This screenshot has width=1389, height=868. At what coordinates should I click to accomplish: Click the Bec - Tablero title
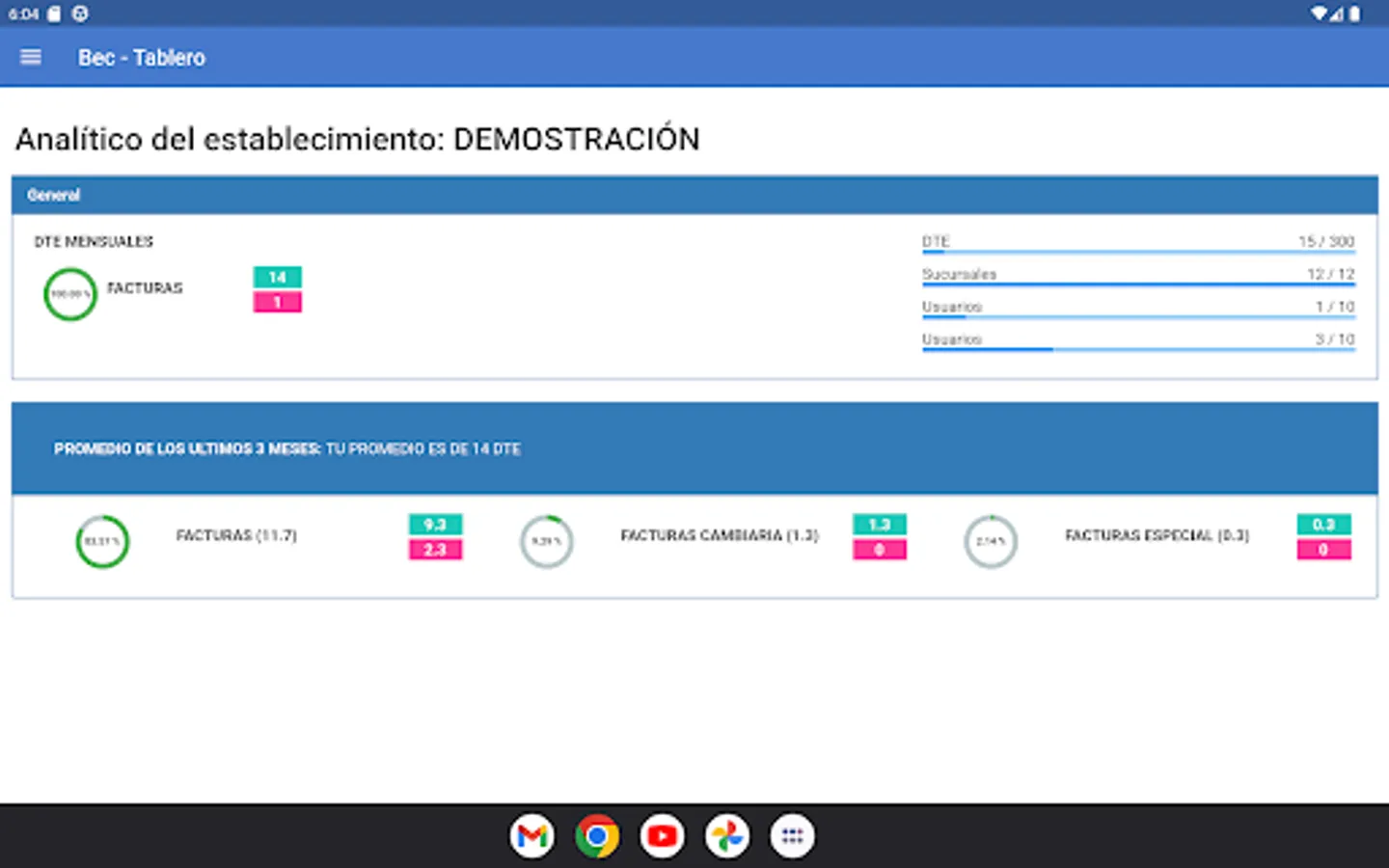coord(142,57)
